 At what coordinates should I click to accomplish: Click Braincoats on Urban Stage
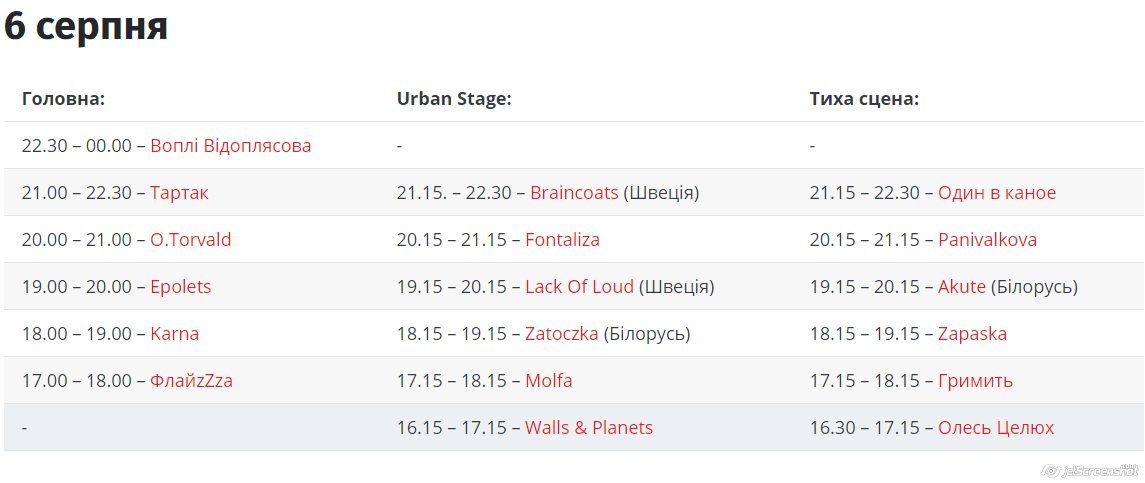click(x=574, y=193)
